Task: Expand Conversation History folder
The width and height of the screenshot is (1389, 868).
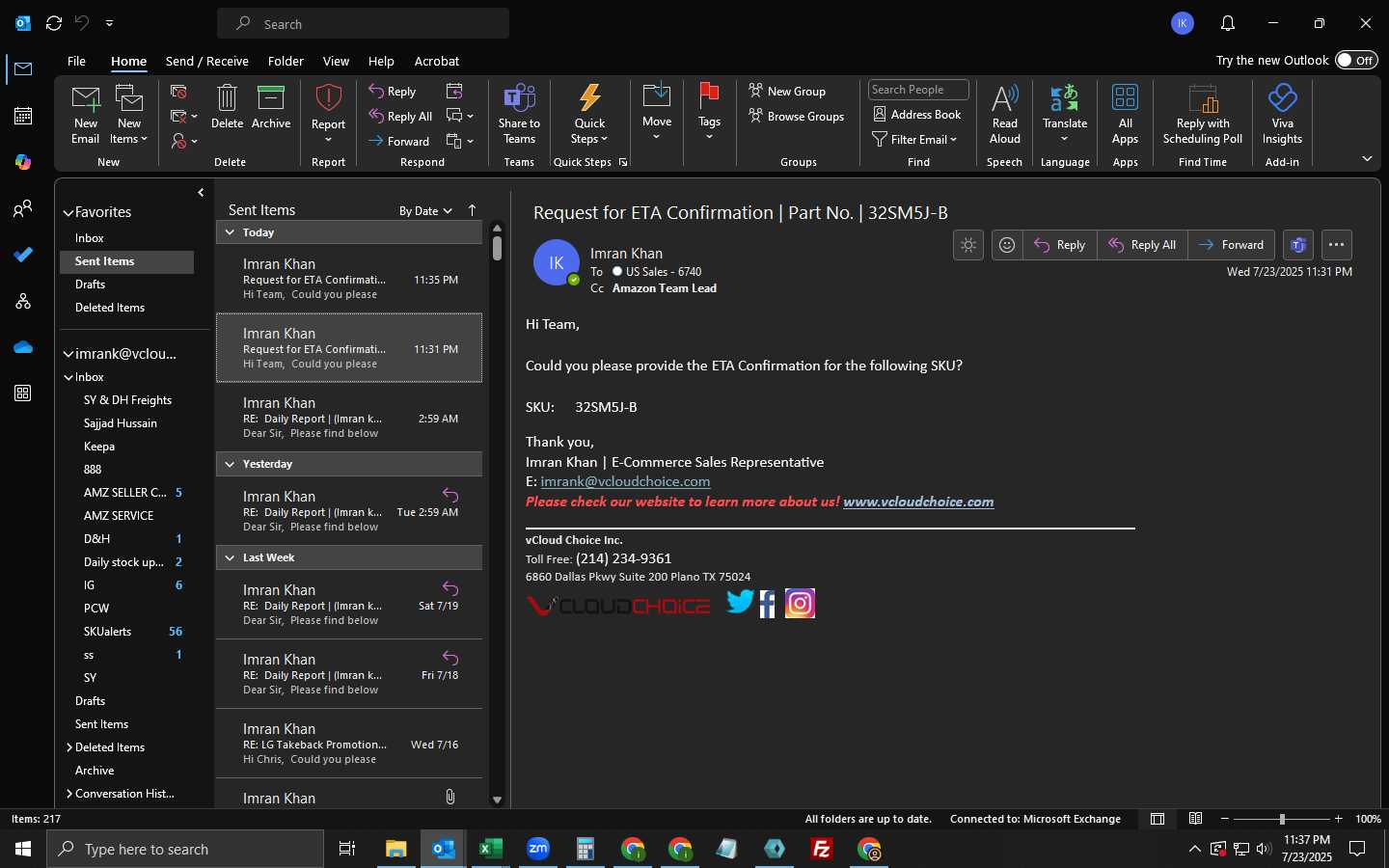Action: 69,794
